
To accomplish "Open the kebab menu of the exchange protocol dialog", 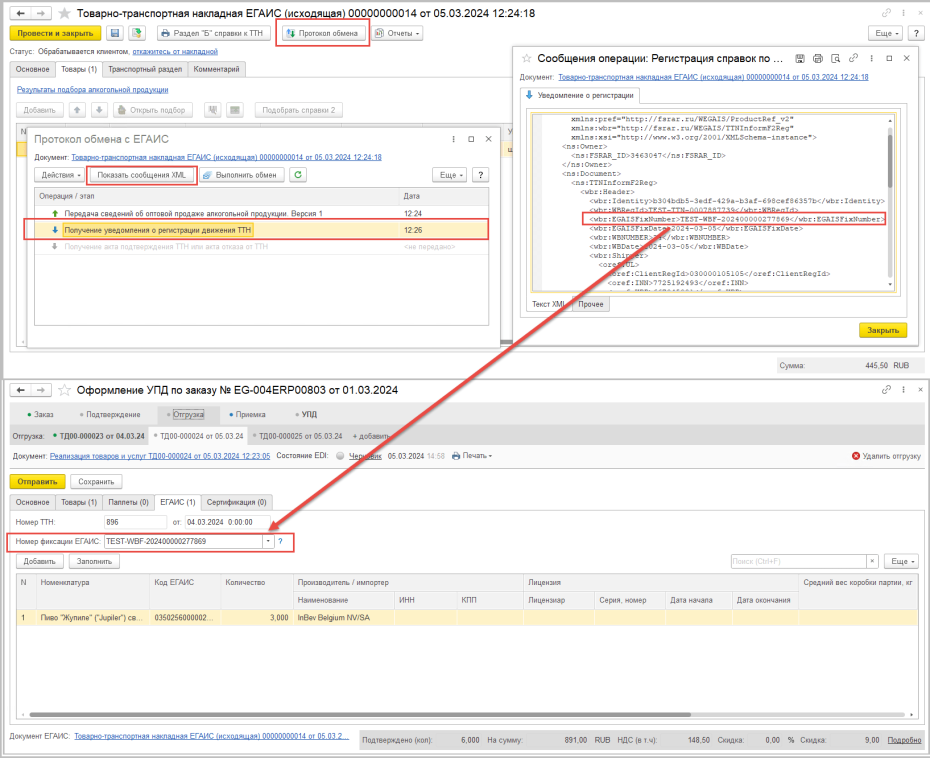I will click(454, 139).
